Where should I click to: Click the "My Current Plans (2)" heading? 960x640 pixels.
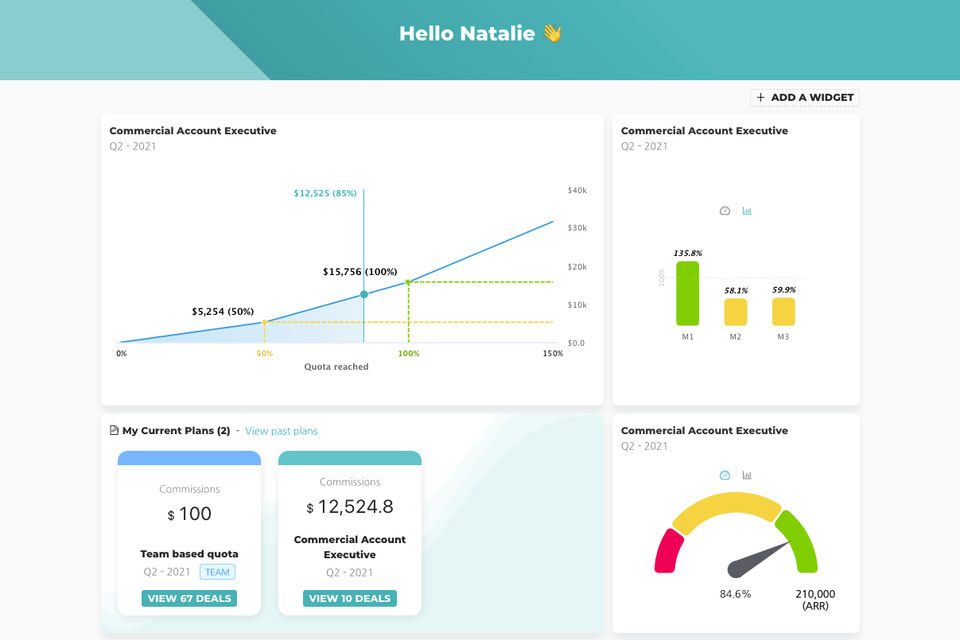point(176,431)
